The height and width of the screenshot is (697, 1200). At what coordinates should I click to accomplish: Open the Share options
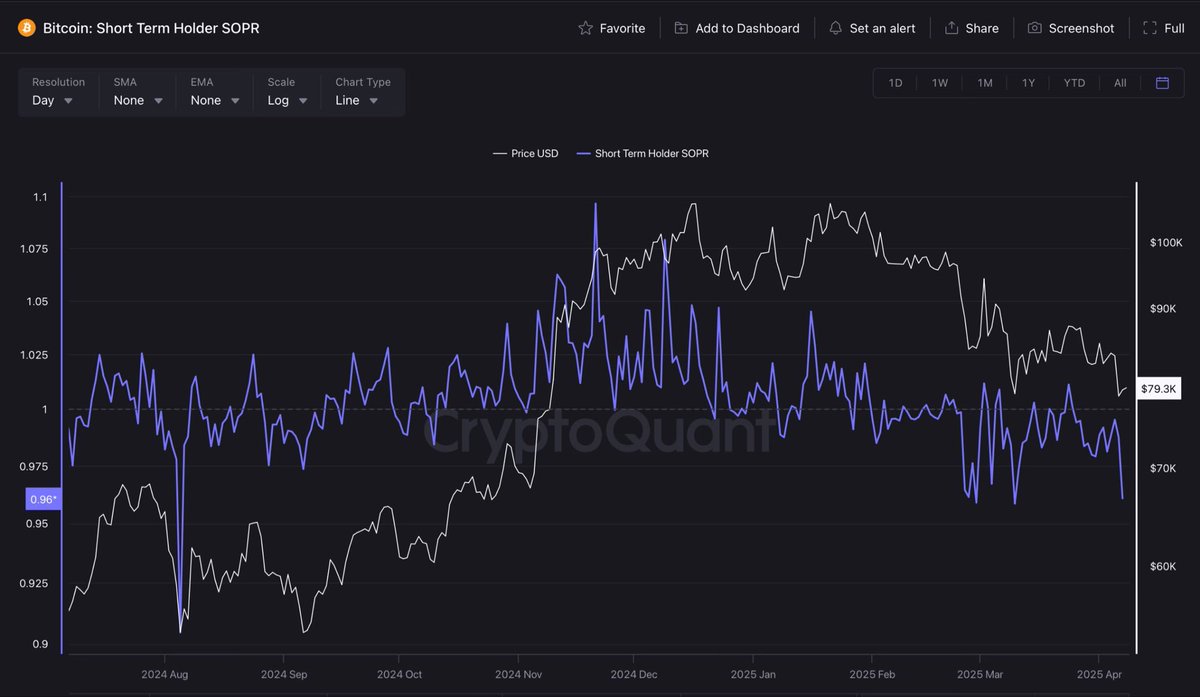click(971, 28)
